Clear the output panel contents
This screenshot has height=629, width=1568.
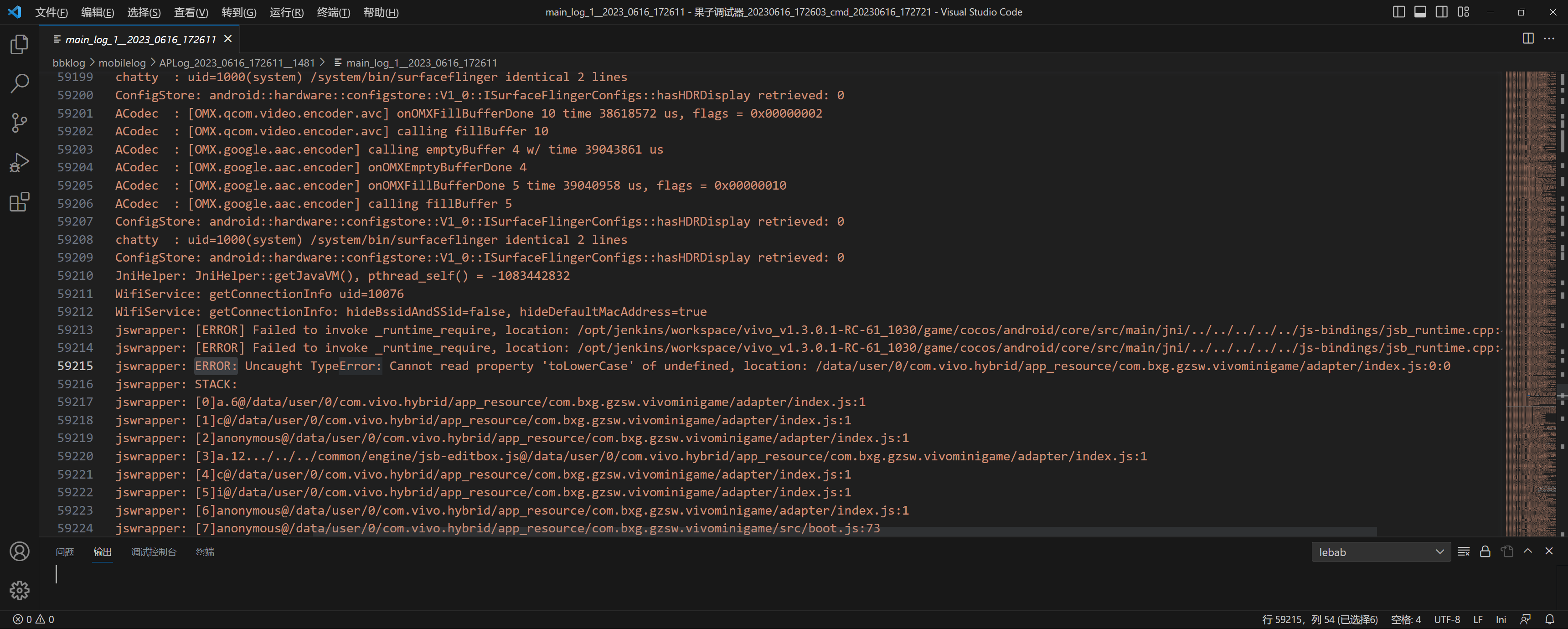pos(1464,552)
